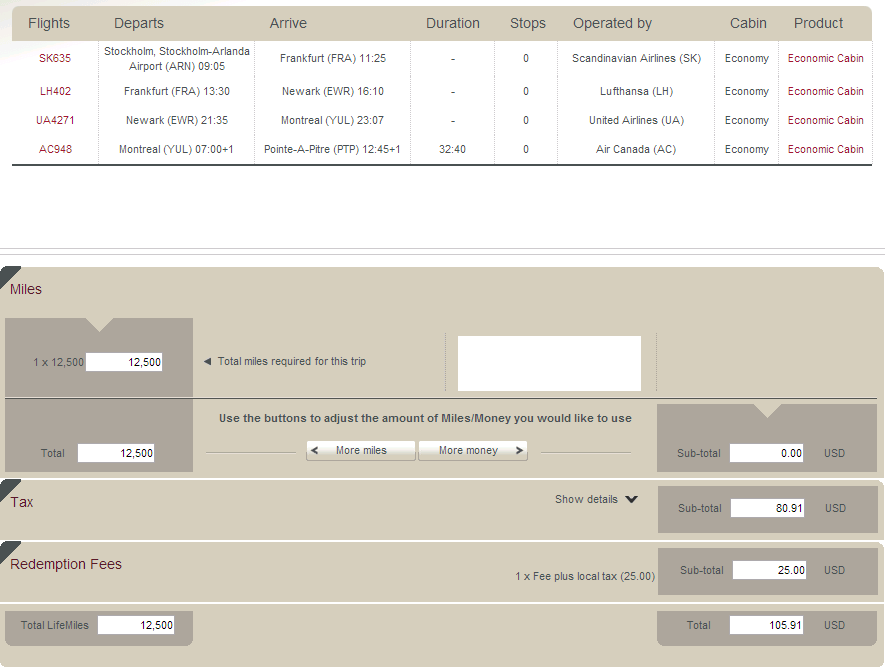Click the triangle beside Total miles required
Image resolution: width=885 pixels, height=669 pixels.
208,362
